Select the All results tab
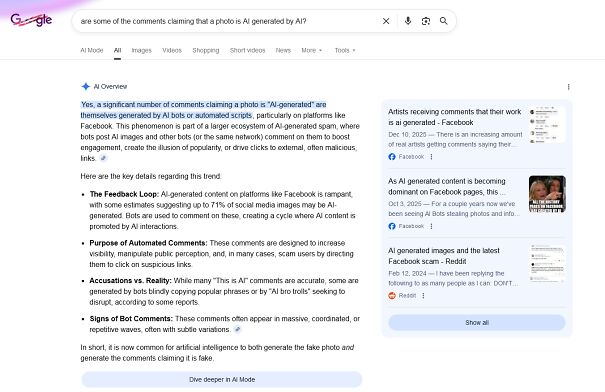605x392 pixels. pos(117,50)
